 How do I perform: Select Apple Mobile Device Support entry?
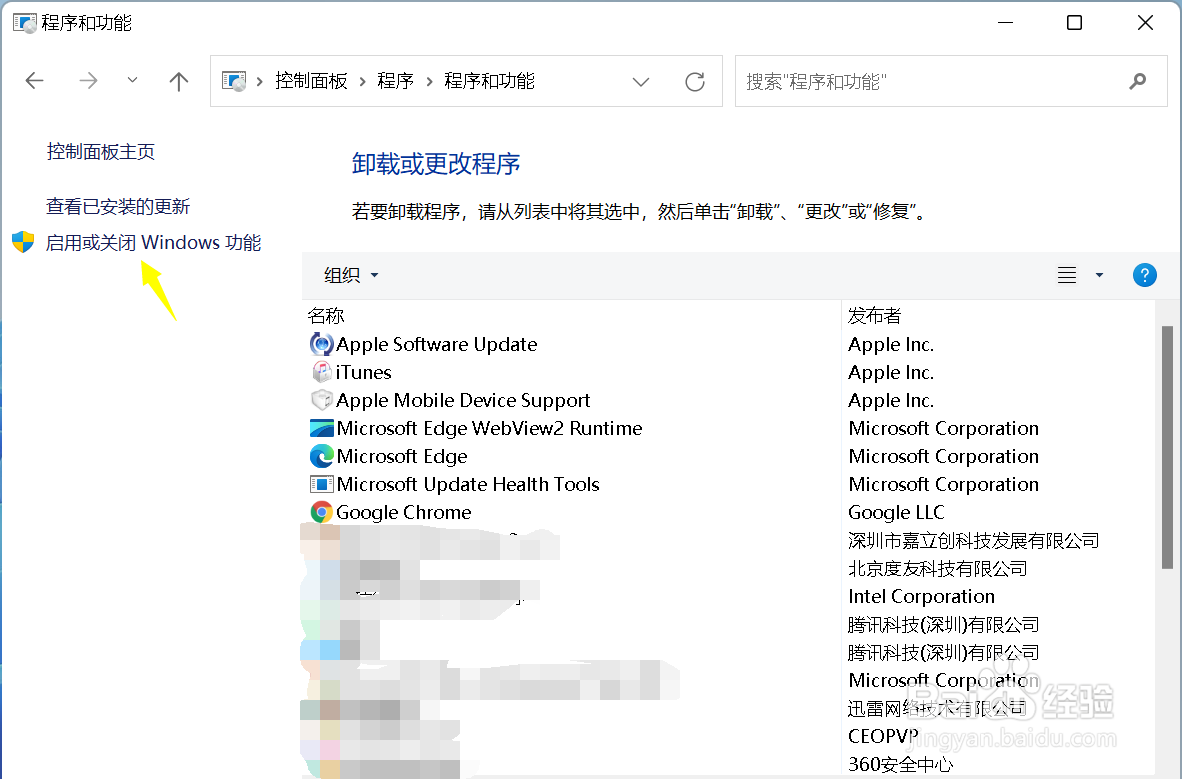point(463,400)
